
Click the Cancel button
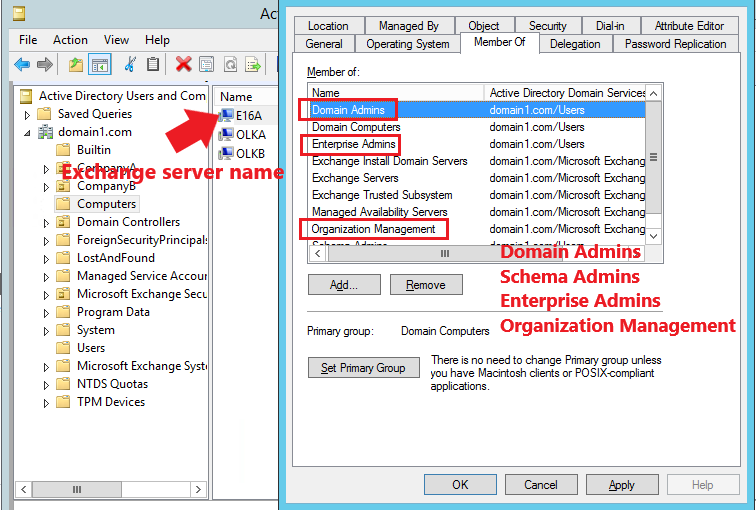(541, 484)
